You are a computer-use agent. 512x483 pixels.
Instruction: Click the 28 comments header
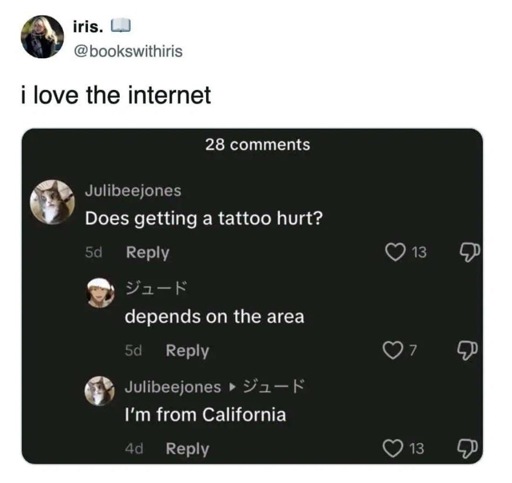258,145
